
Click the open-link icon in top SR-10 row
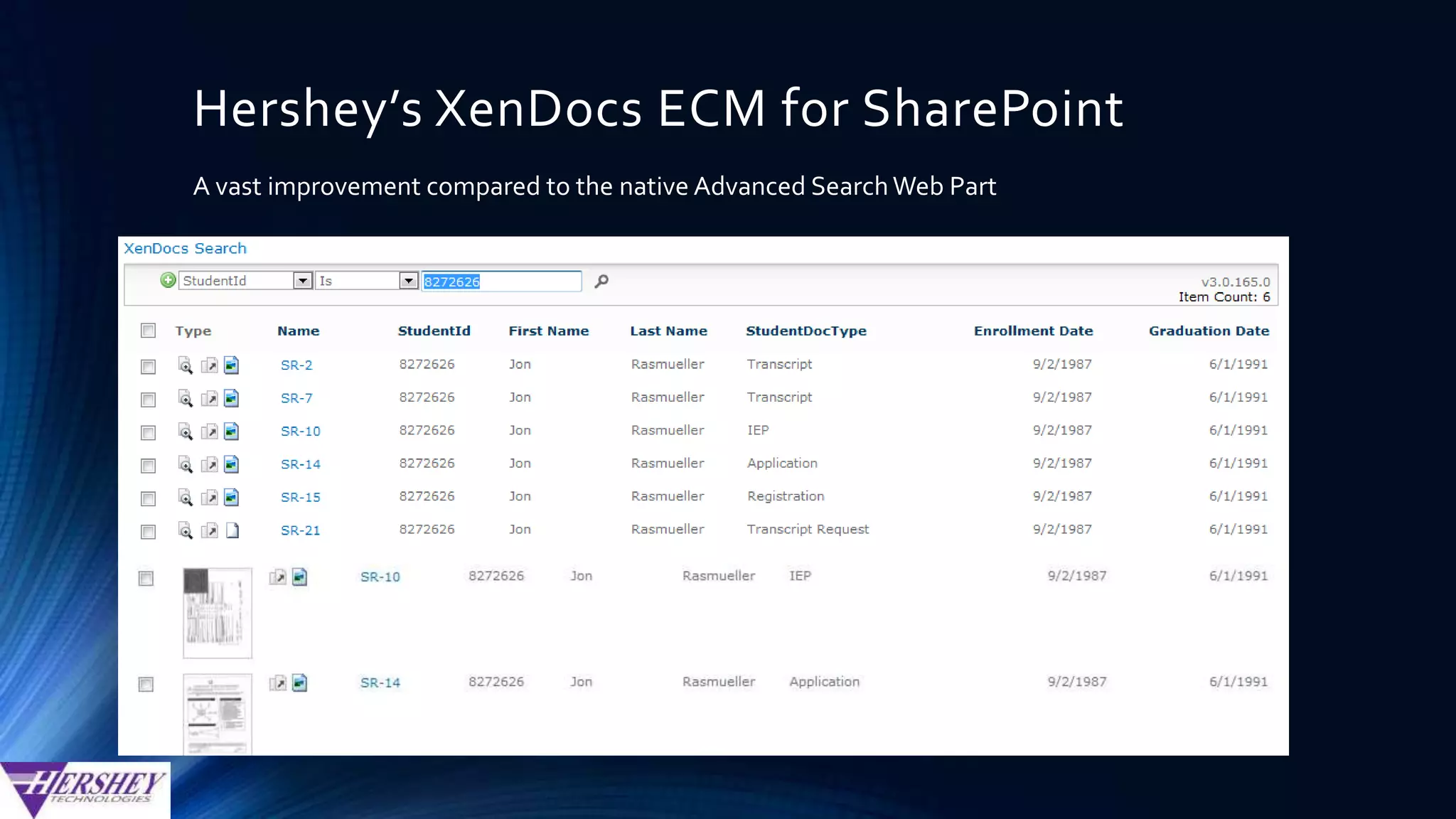(x=209, y=432)
